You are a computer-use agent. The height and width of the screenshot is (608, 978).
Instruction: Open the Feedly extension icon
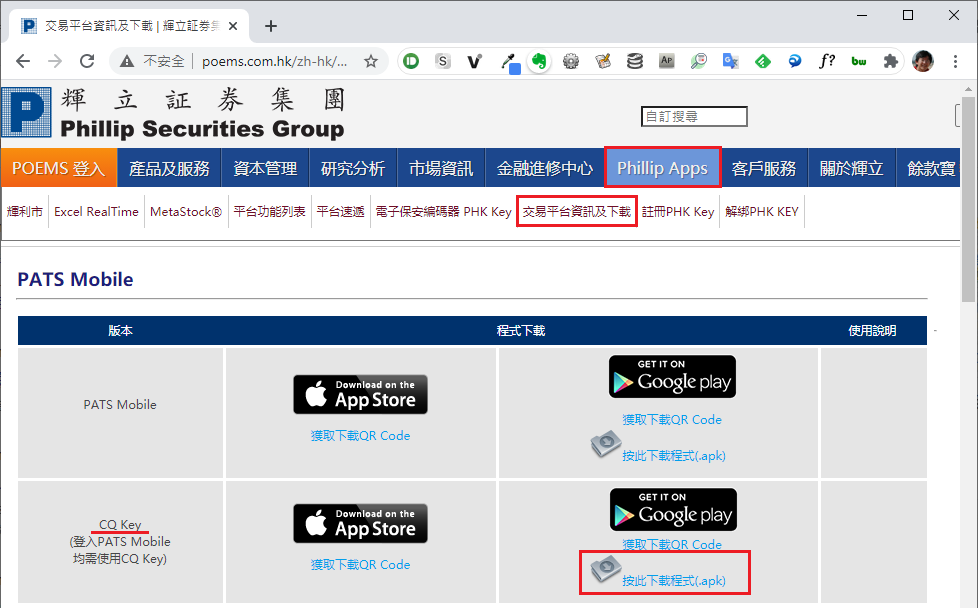click(x=762, y=61)
